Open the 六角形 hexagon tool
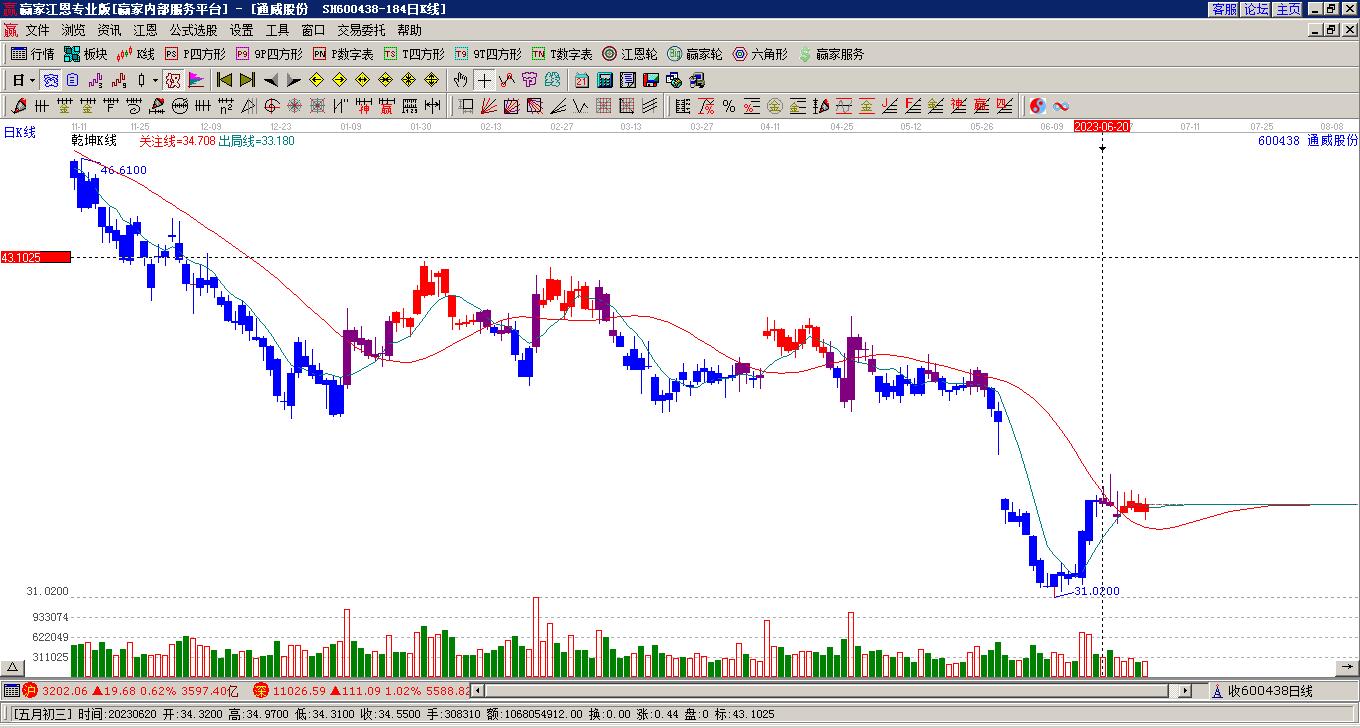This screenshot has width=1360, height=728. [x=760, y=54]
